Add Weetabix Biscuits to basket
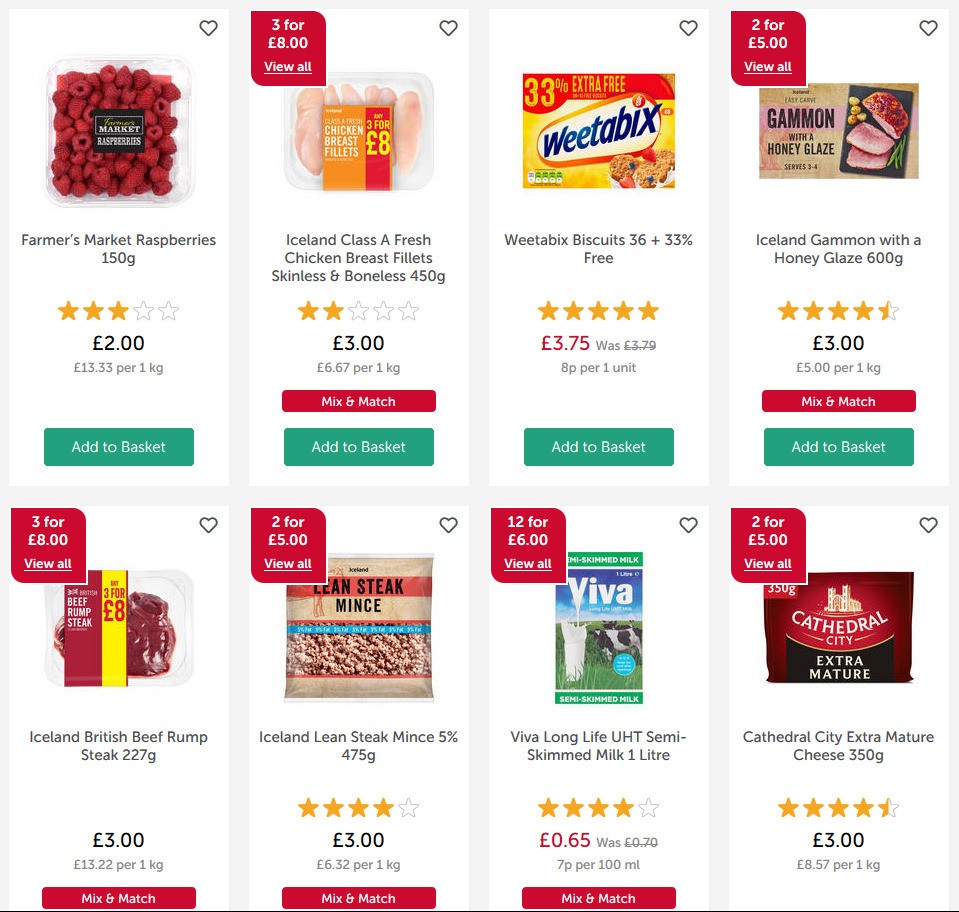959x912 pixels. [598, 447]
